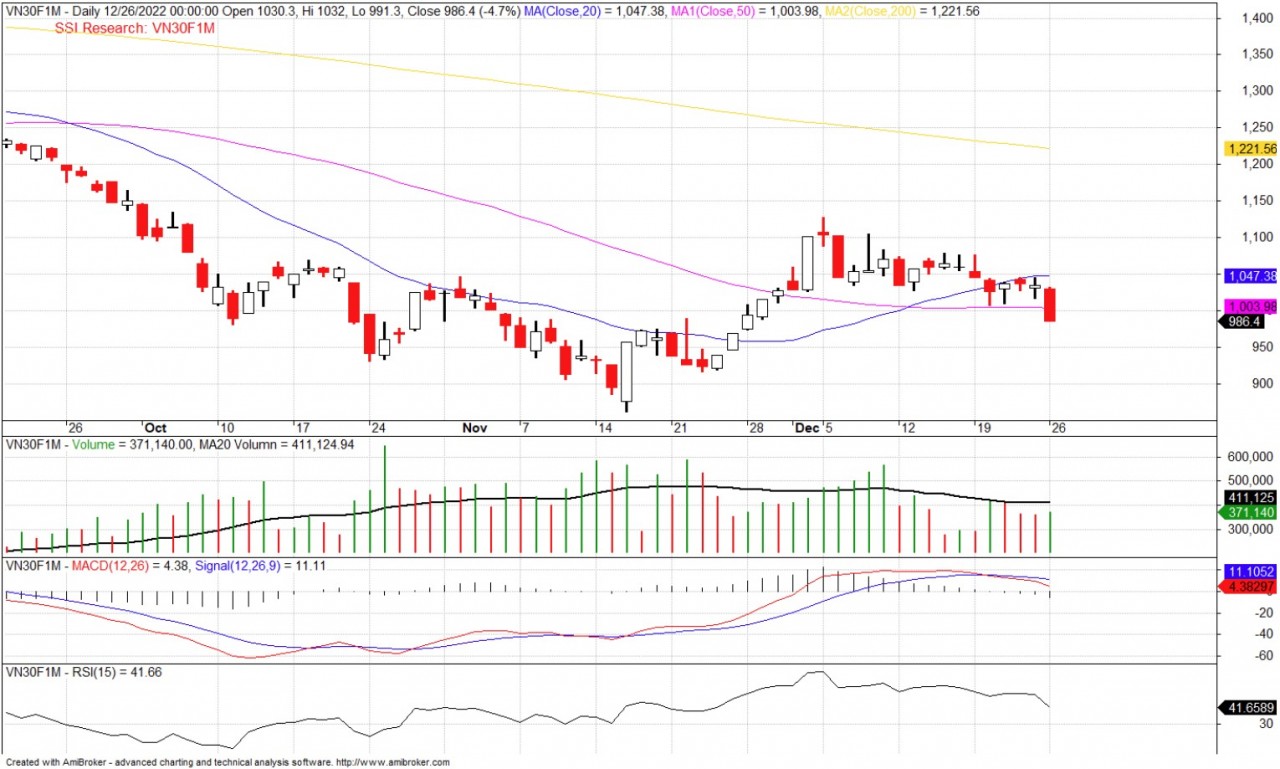
Task: Click the "12" date axis label
Action: (906, 428)
